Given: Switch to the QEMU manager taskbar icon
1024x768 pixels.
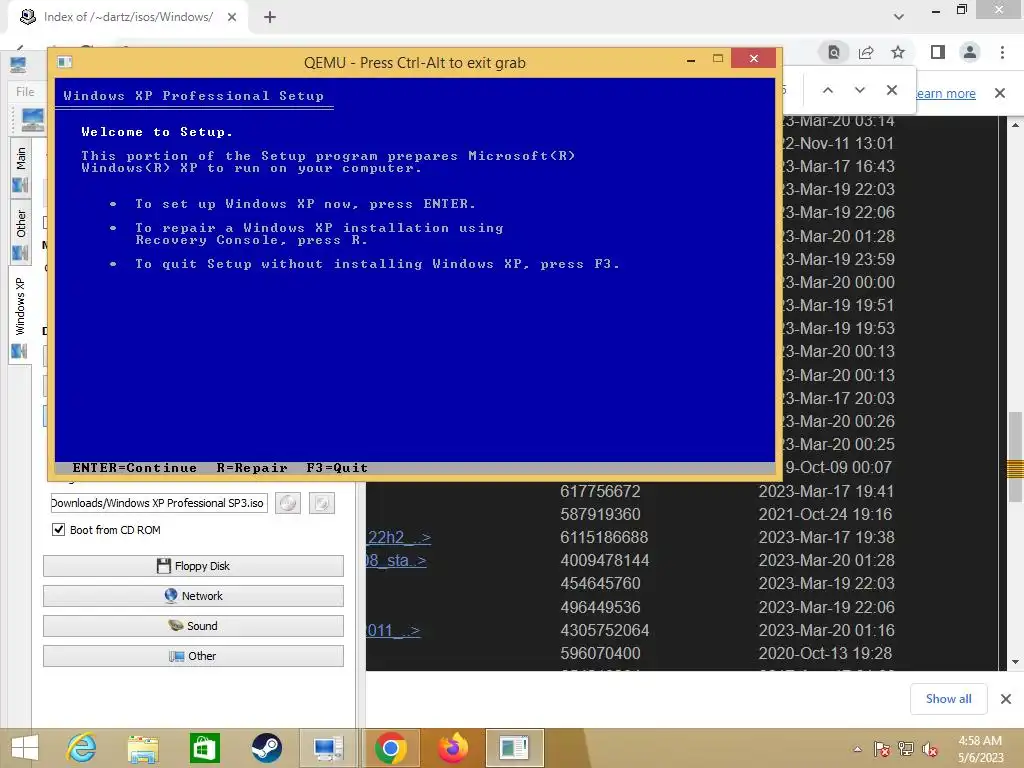Looking at the screenshot, I should 328,748.
